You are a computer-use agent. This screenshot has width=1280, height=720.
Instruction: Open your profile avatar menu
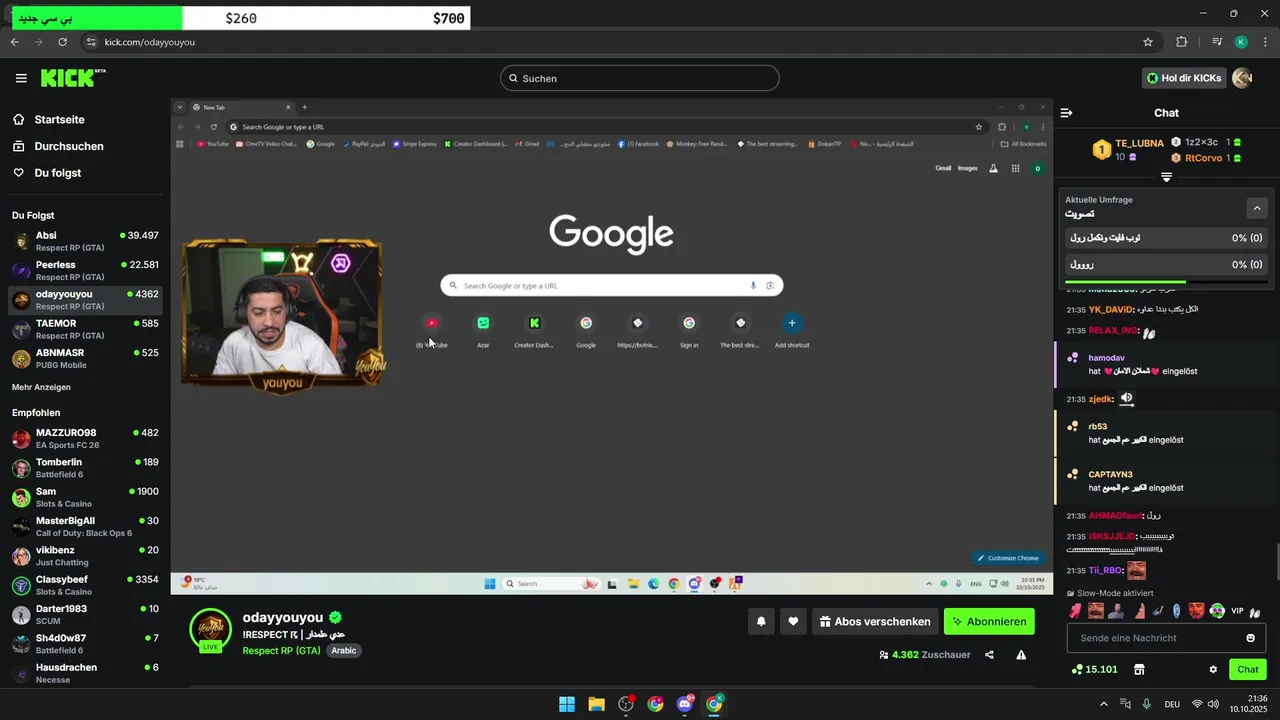(1242, 78)
